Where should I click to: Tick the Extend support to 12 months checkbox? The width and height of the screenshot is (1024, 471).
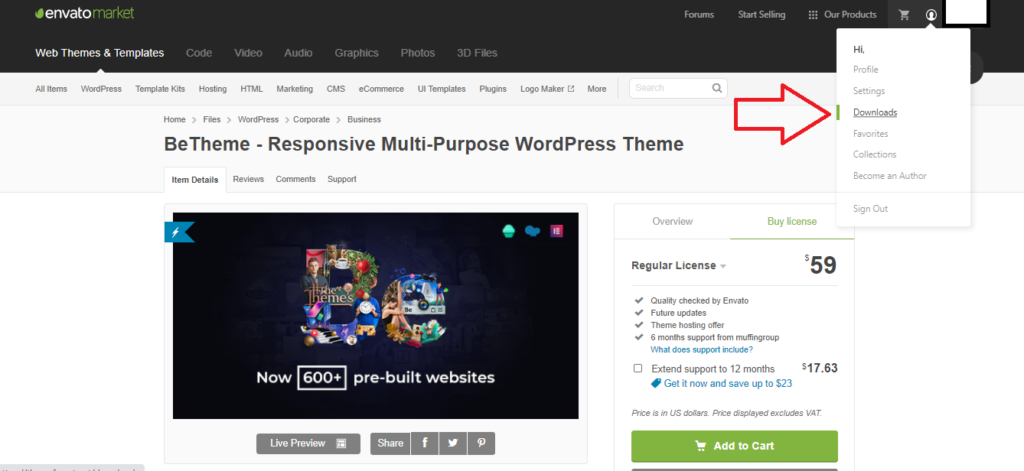[x=638, y=368]
